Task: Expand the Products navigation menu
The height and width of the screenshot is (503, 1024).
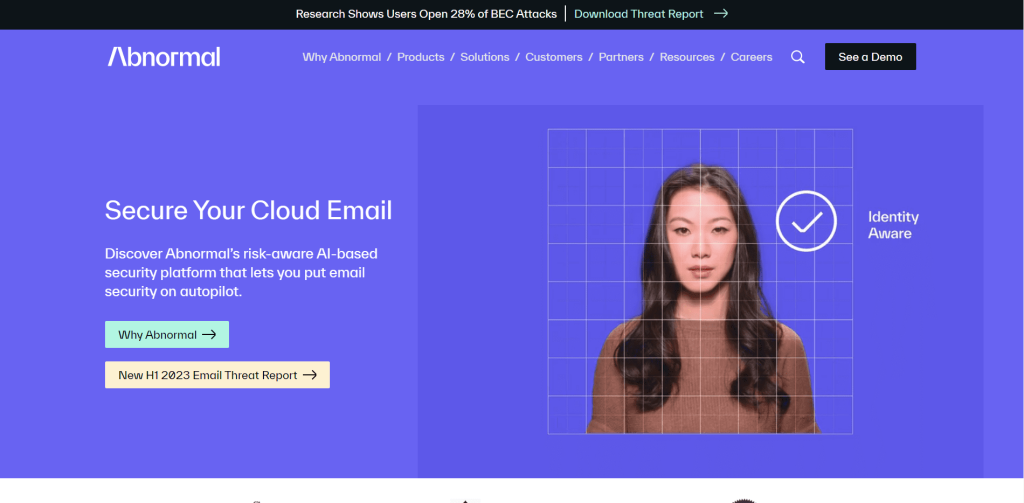Action: click(x=420, y=57)
